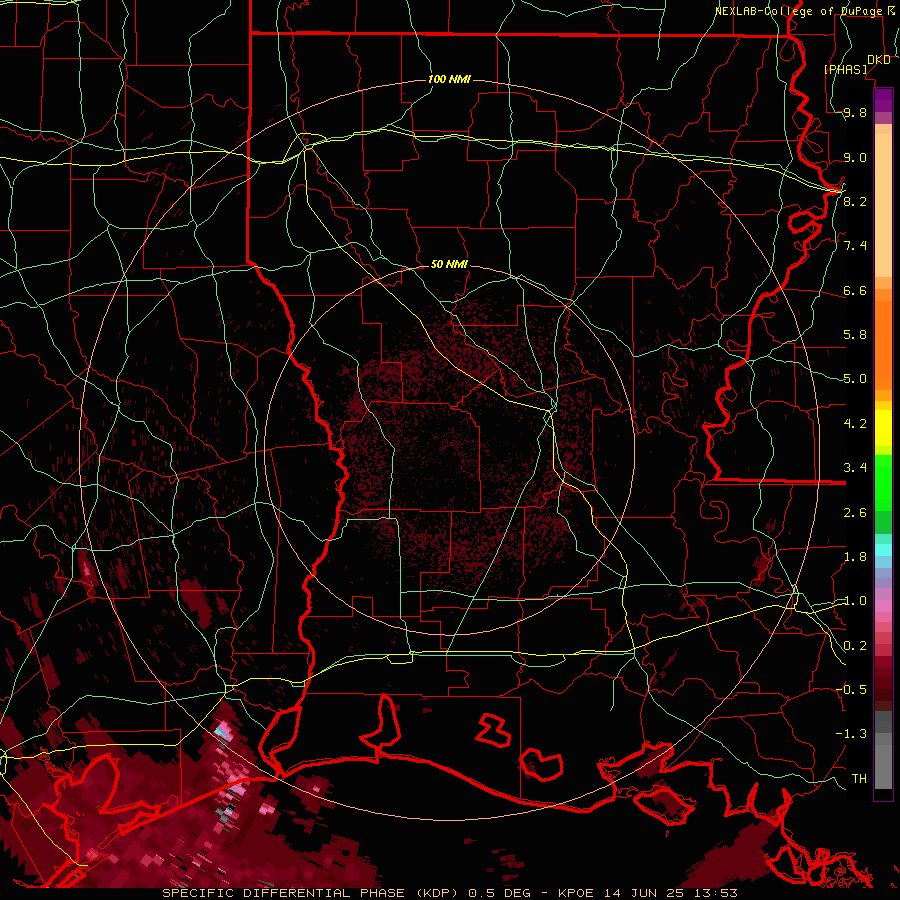Click the 1.0 value on the color scale
The width and height of the screenshot is (900, 900).
pyautogui.click(x=855, y=601)
